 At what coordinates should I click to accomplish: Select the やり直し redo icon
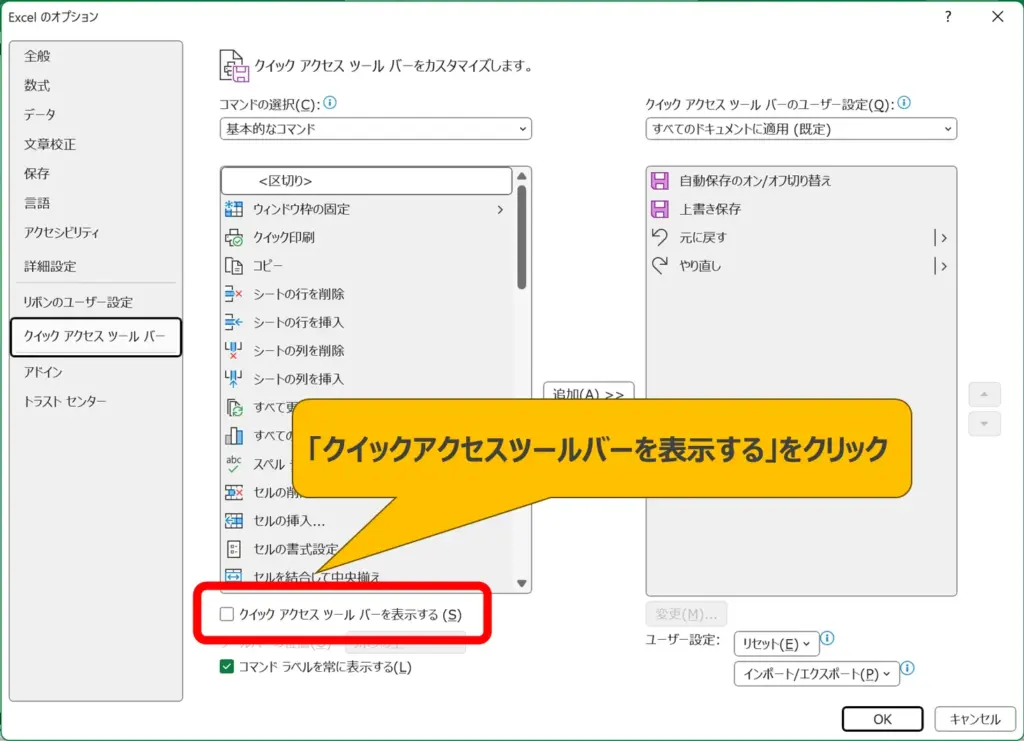click(x=659, y=266)
